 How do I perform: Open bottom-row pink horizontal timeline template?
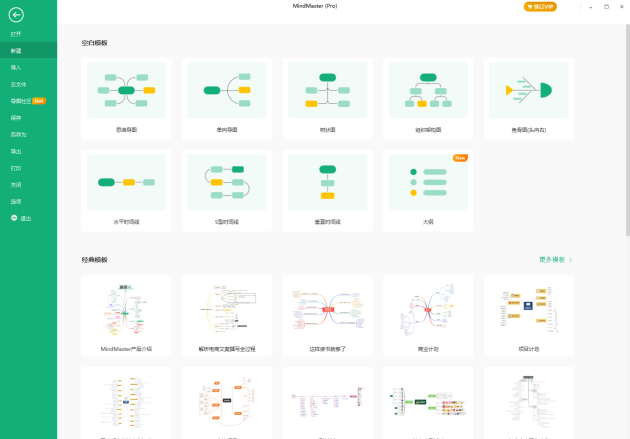pos(327,402)
